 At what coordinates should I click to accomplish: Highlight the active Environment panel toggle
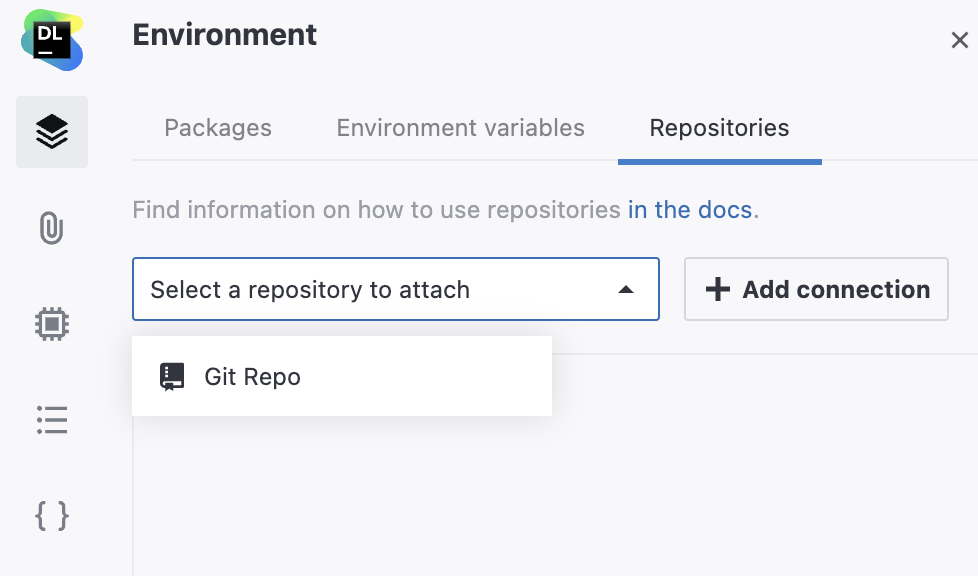[52, 131]
